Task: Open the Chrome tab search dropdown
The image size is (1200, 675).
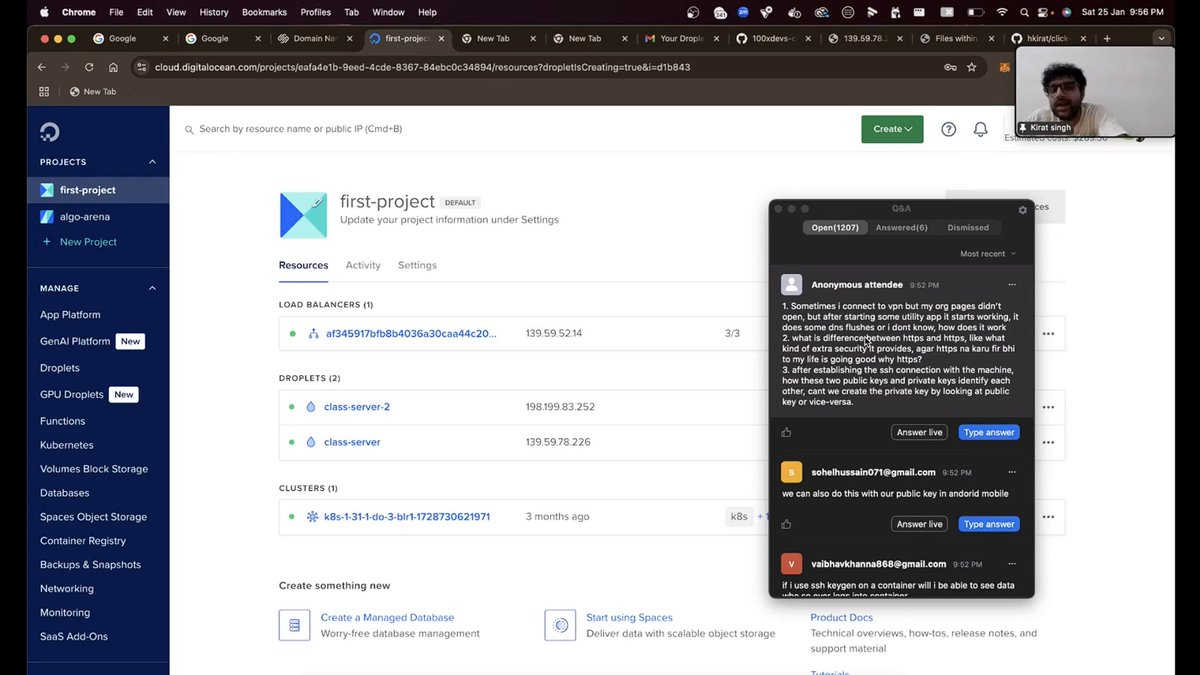Action: [1160, 38]
